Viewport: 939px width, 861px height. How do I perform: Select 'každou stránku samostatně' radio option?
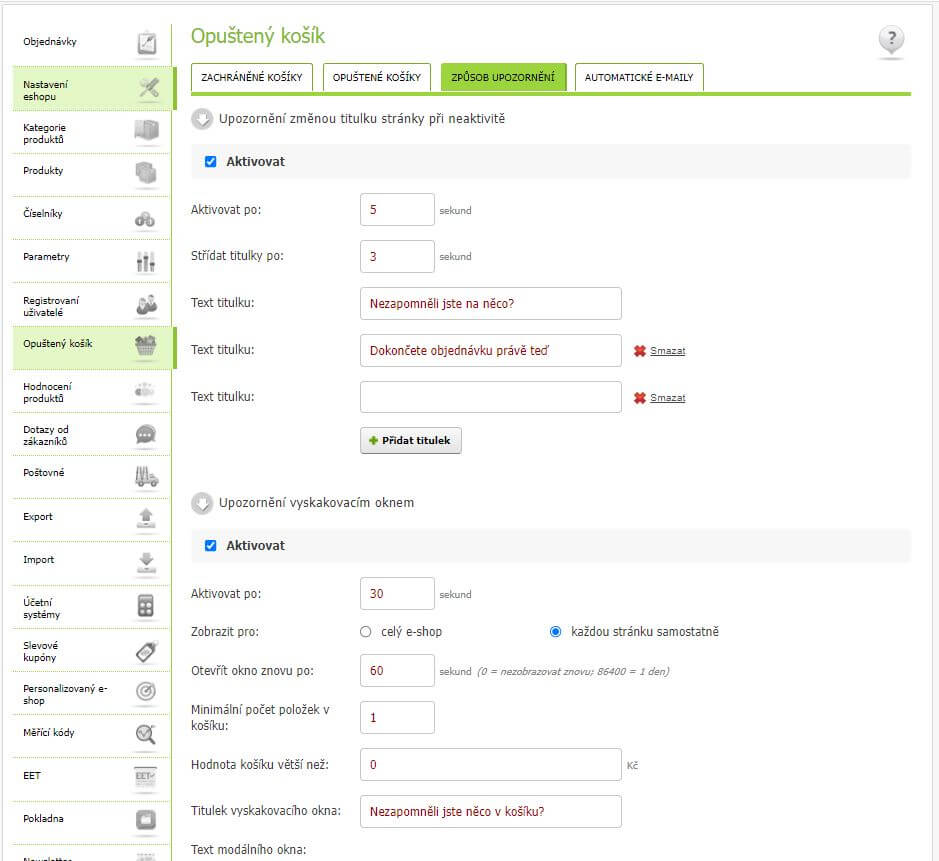click(x=555, y=632)
